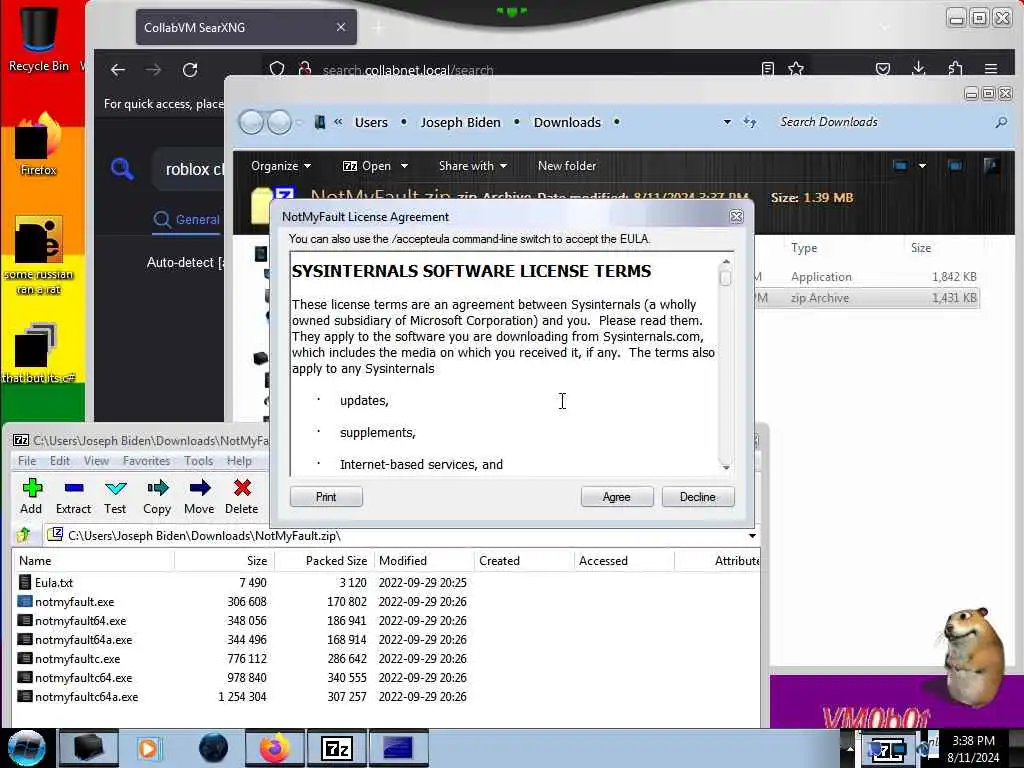This screenshot has width=1024, height=768.
Task: Click the Downloads breadcrumb in Explorer
Action: [567, 122]
